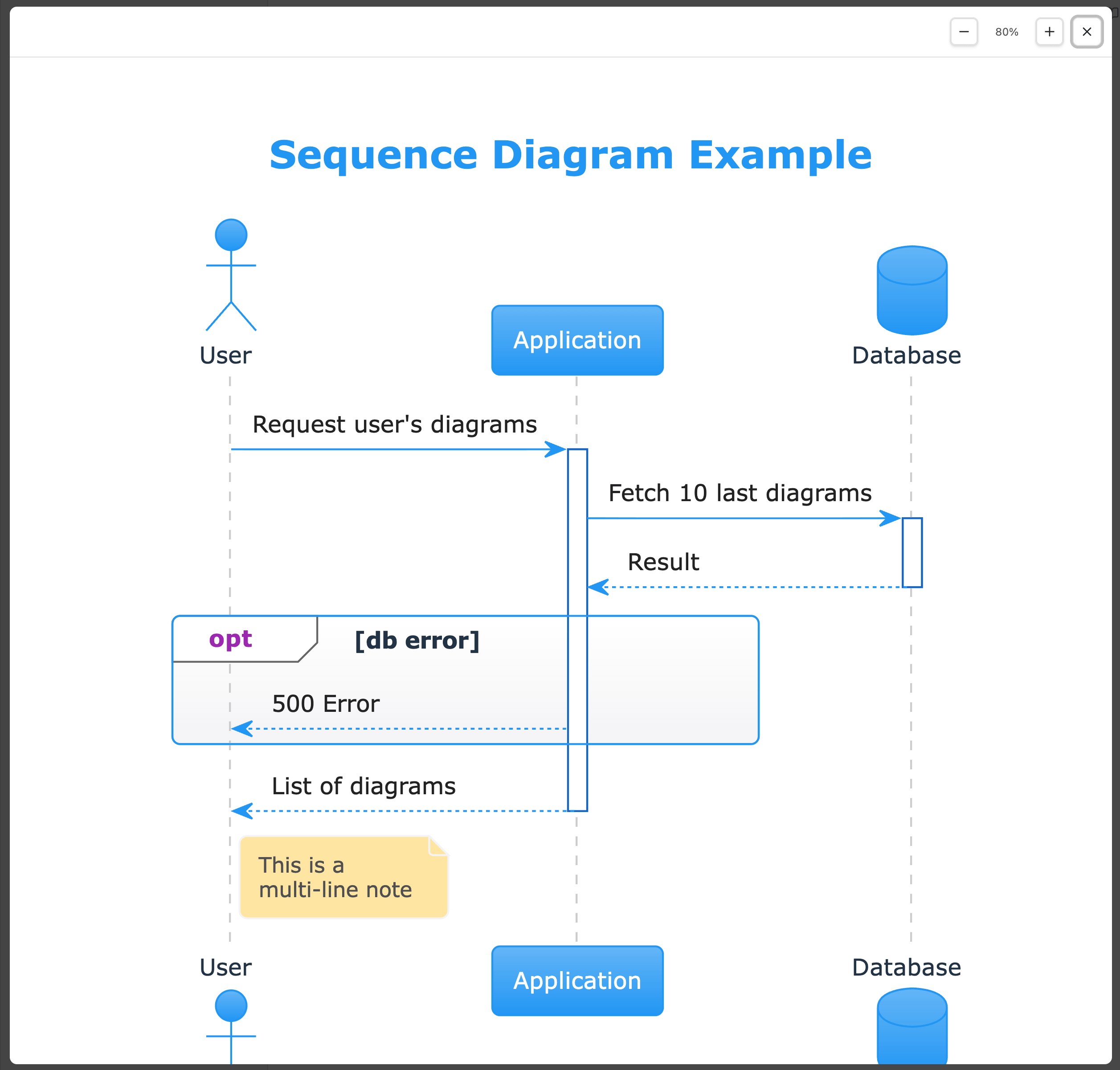The height and width of the screenshot is (1070, 1120).
Task: Click the 'Request user's diagrams' message label
Action: coord(395,425)
